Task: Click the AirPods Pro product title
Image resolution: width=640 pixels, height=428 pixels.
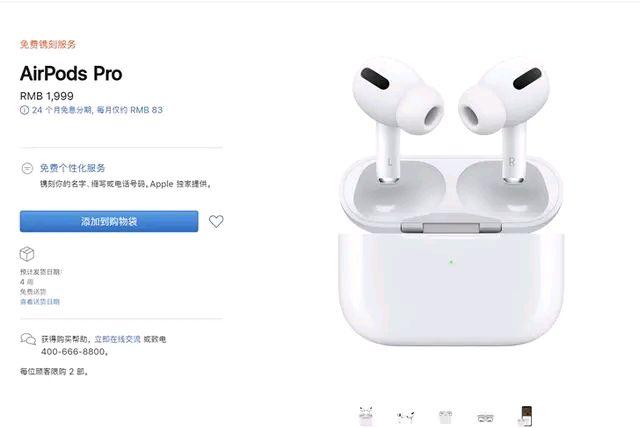Action: [x=71, y=74]
